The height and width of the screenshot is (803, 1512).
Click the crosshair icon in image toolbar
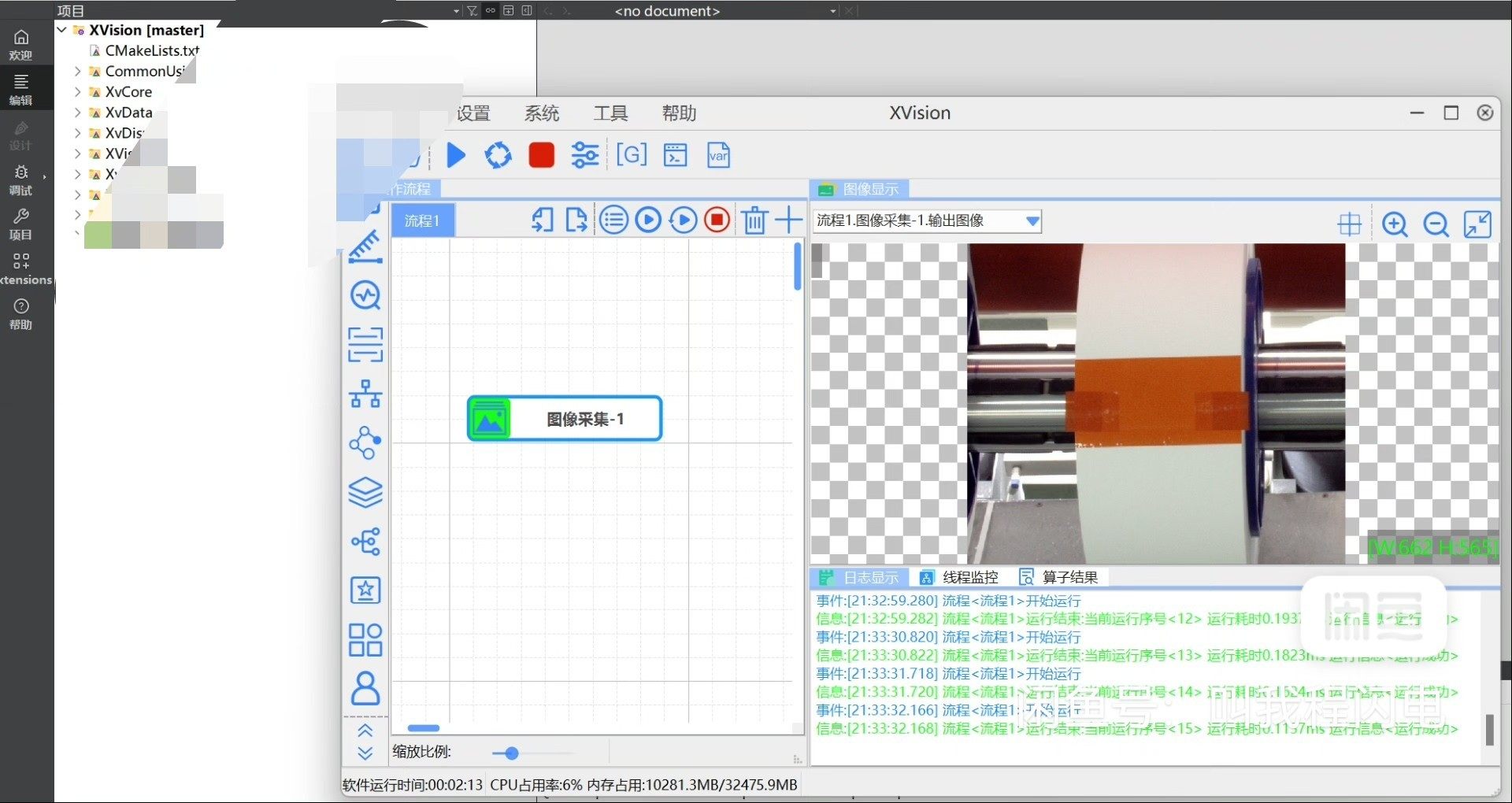(1349, 224)
